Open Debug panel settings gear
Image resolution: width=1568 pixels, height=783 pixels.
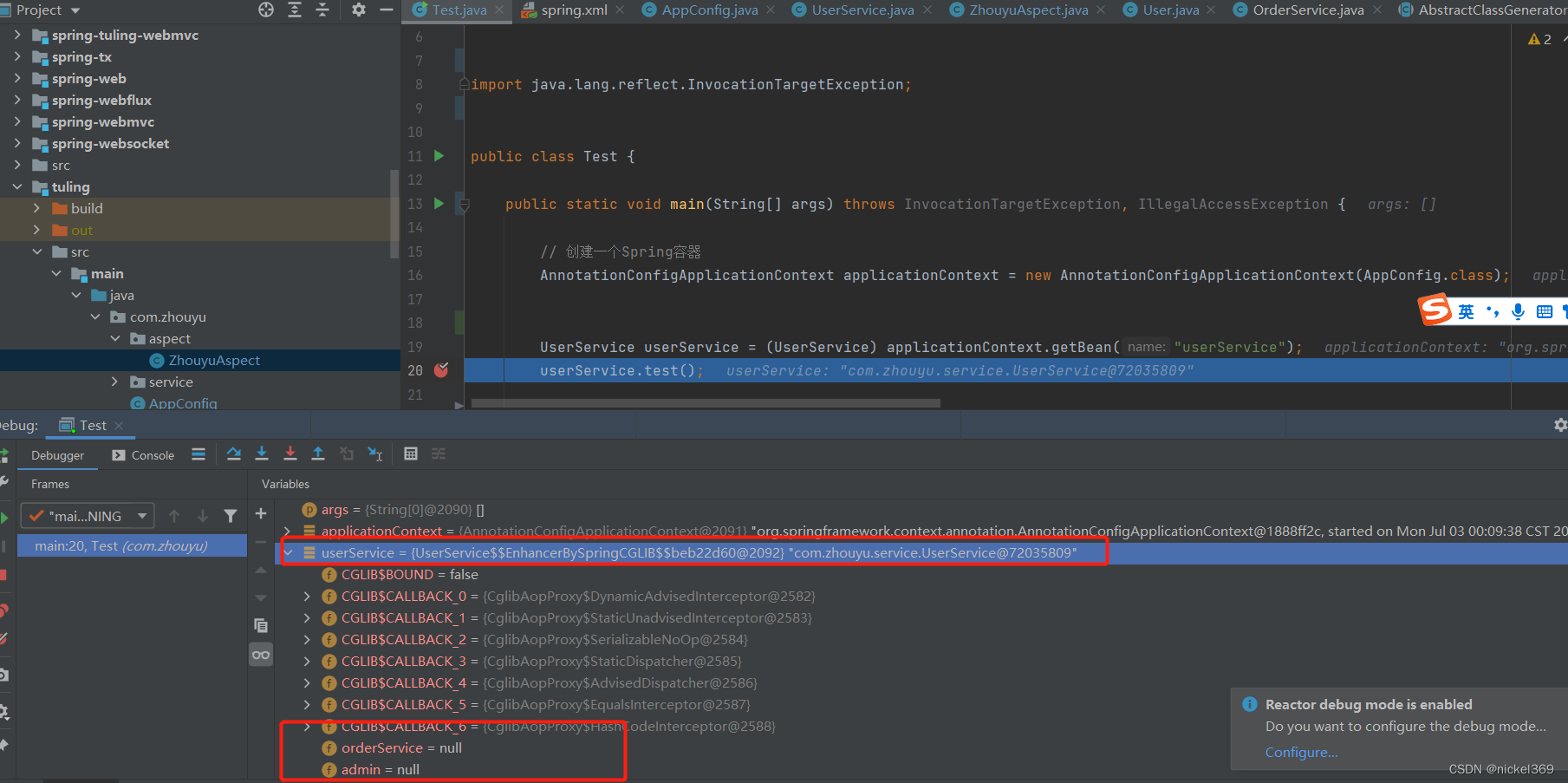tap(1559, 425)
